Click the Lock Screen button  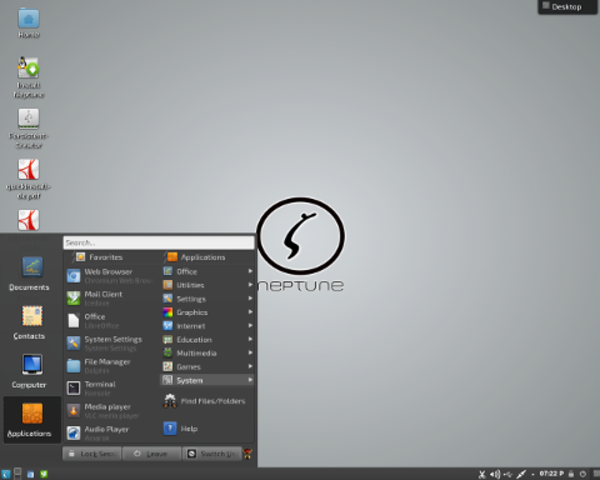click(x=92, y=454)
